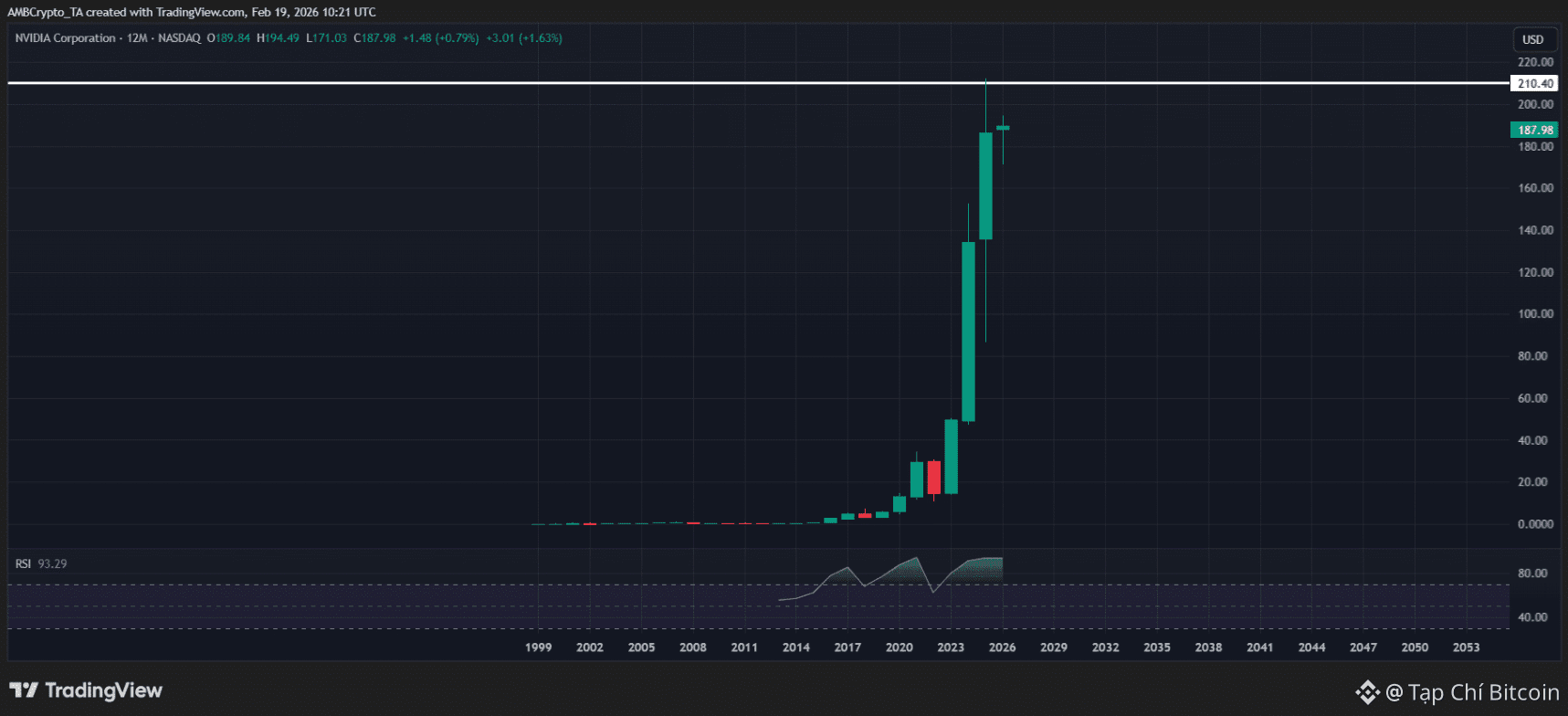Click the close value C187.98
Screen dimensions: 1568x716
pos(374,38)
